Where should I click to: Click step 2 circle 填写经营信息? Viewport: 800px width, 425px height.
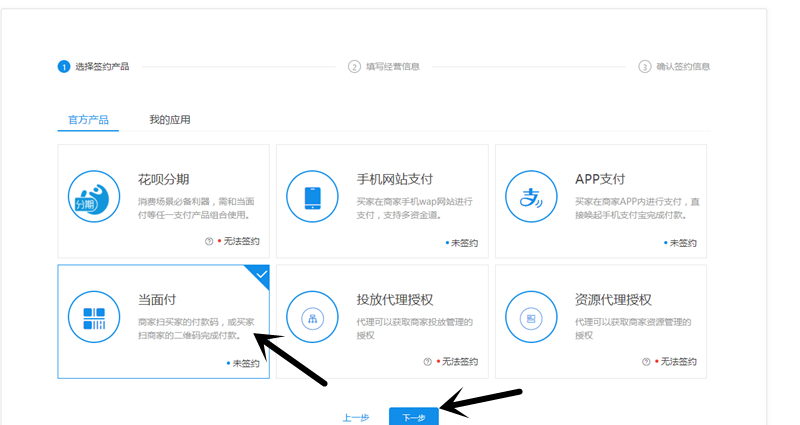(x=354, y=67)
